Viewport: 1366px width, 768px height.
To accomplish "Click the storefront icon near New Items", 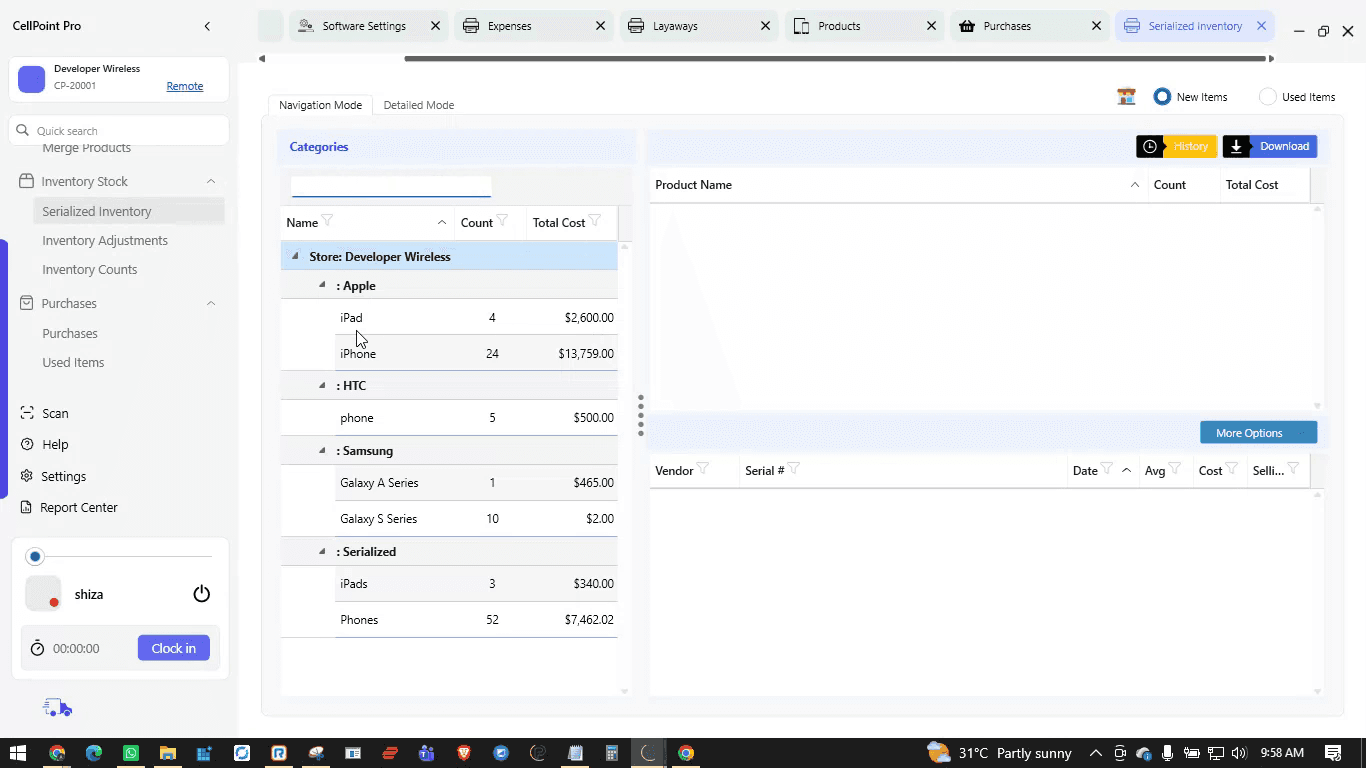I will pos(1127,97).
